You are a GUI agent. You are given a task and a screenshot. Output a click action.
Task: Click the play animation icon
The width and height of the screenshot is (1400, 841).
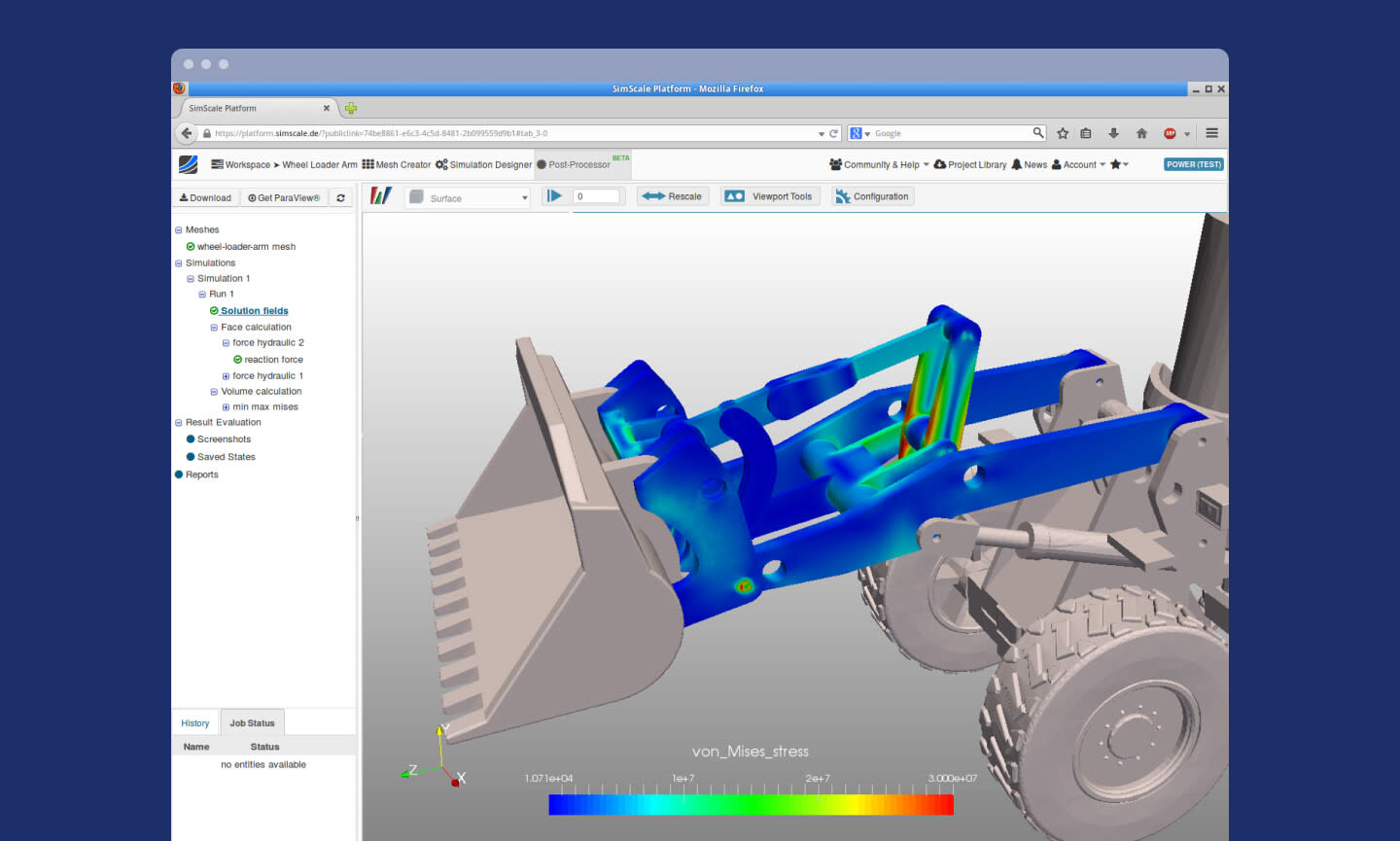point(554,196)
